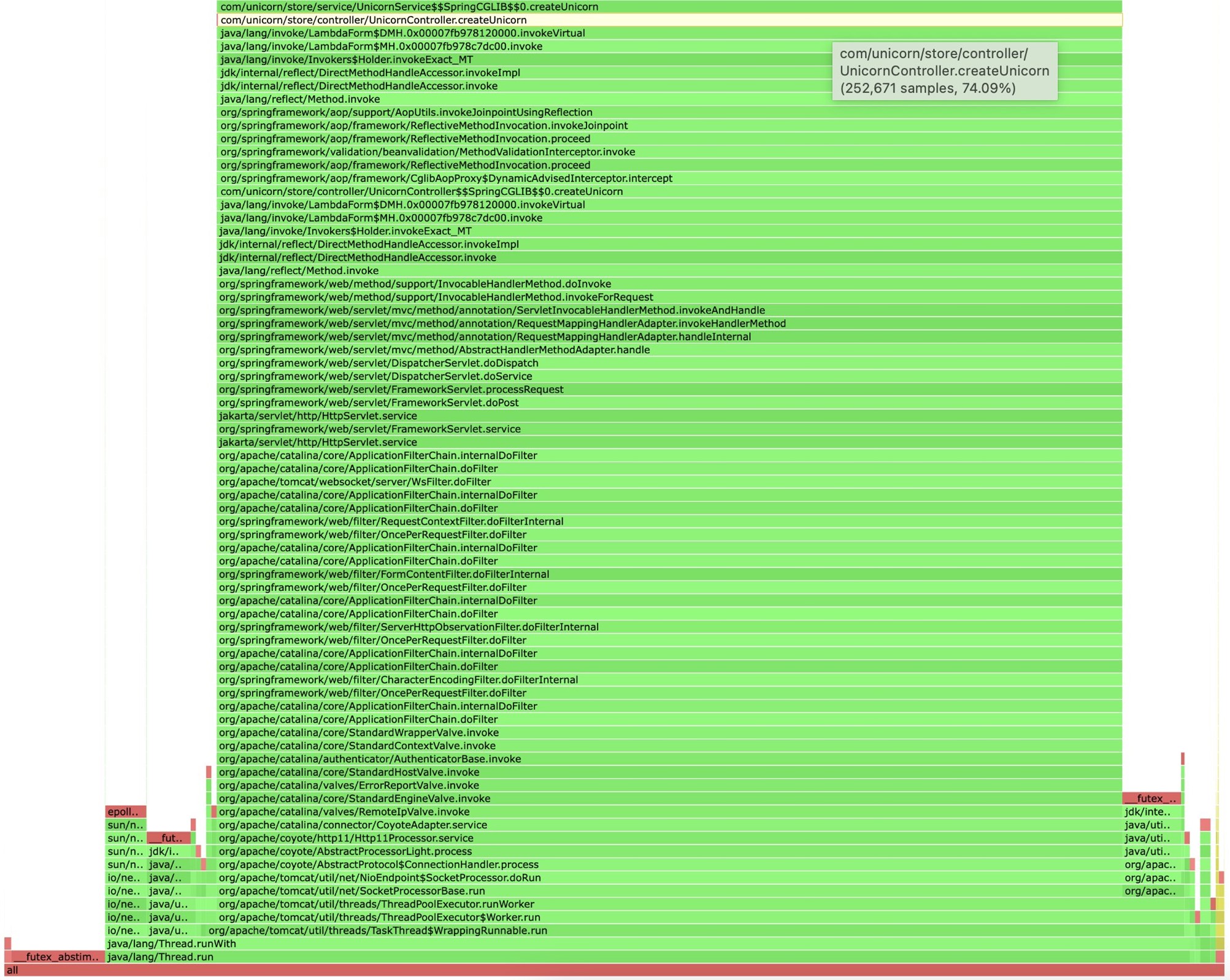This screenshot has width=1230, height=980.
Task: Select MethodValidationInterceptor.invoke frame
Action: click(x=669, y=152)
